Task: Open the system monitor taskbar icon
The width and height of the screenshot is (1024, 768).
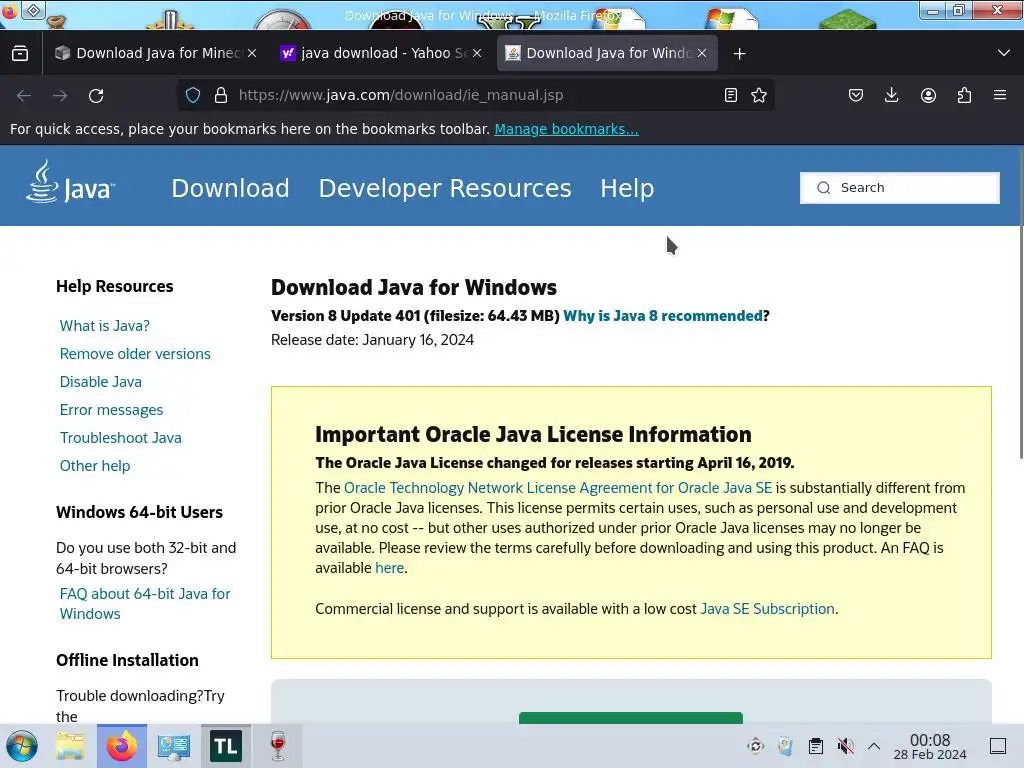Action: click(x=174, y=746)
